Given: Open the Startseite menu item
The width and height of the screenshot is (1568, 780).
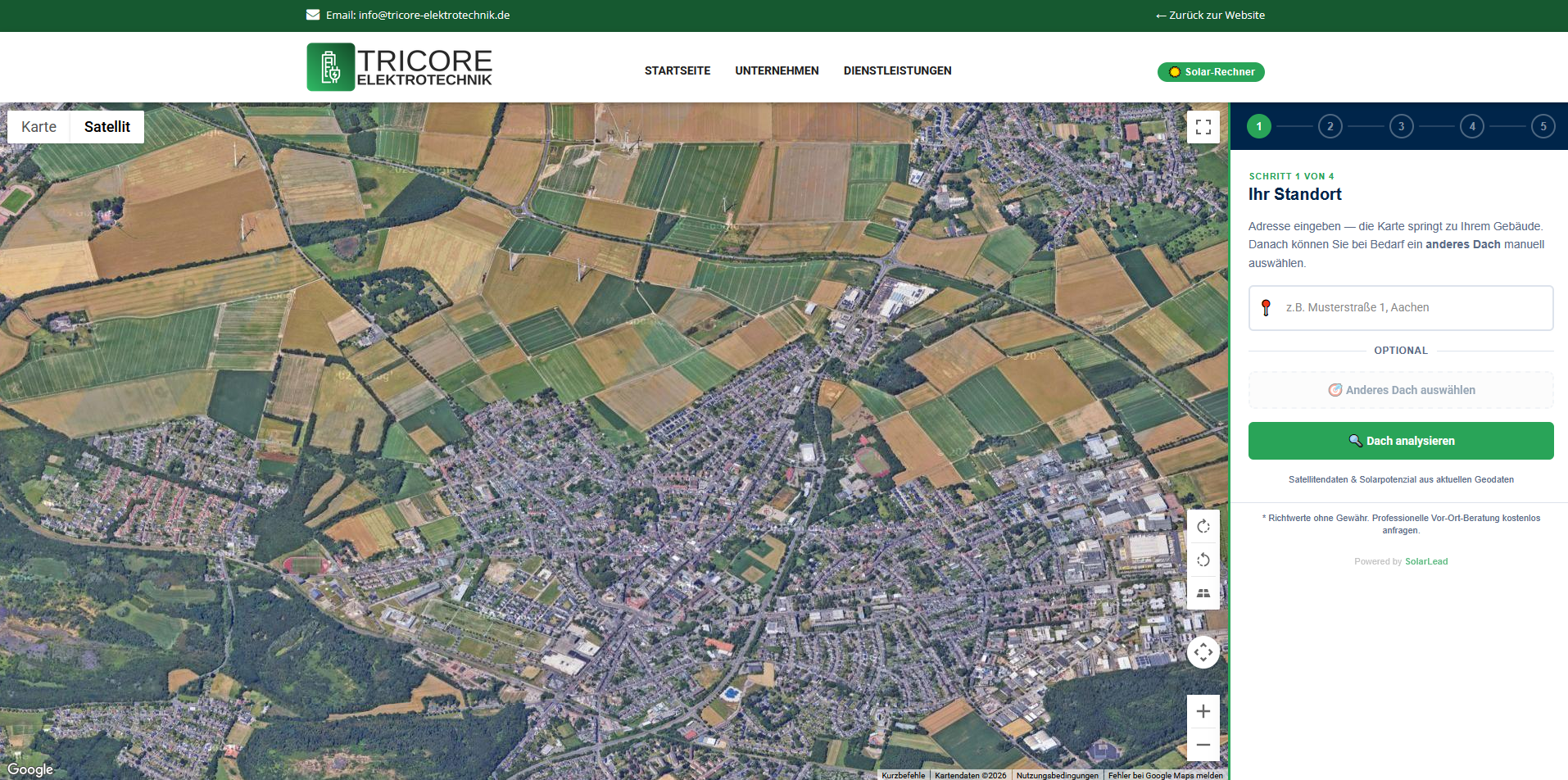Looking at the screenshot, I should click(677, 71).
